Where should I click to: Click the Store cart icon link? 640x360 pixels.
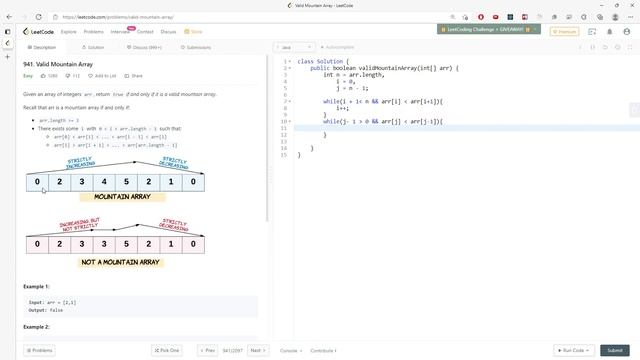point(193,31)
